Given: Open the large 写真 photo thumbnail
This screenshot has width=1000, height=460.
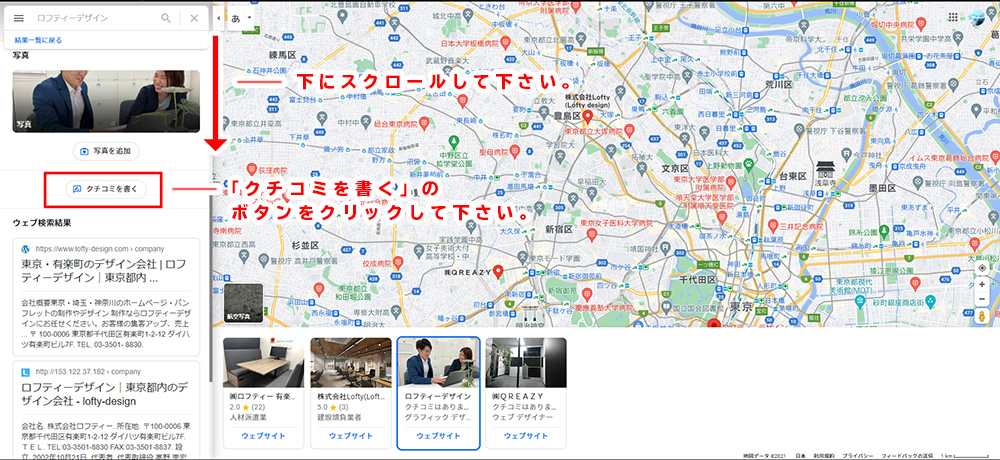Looking at the screenshot, I should [x=106, y=101].
